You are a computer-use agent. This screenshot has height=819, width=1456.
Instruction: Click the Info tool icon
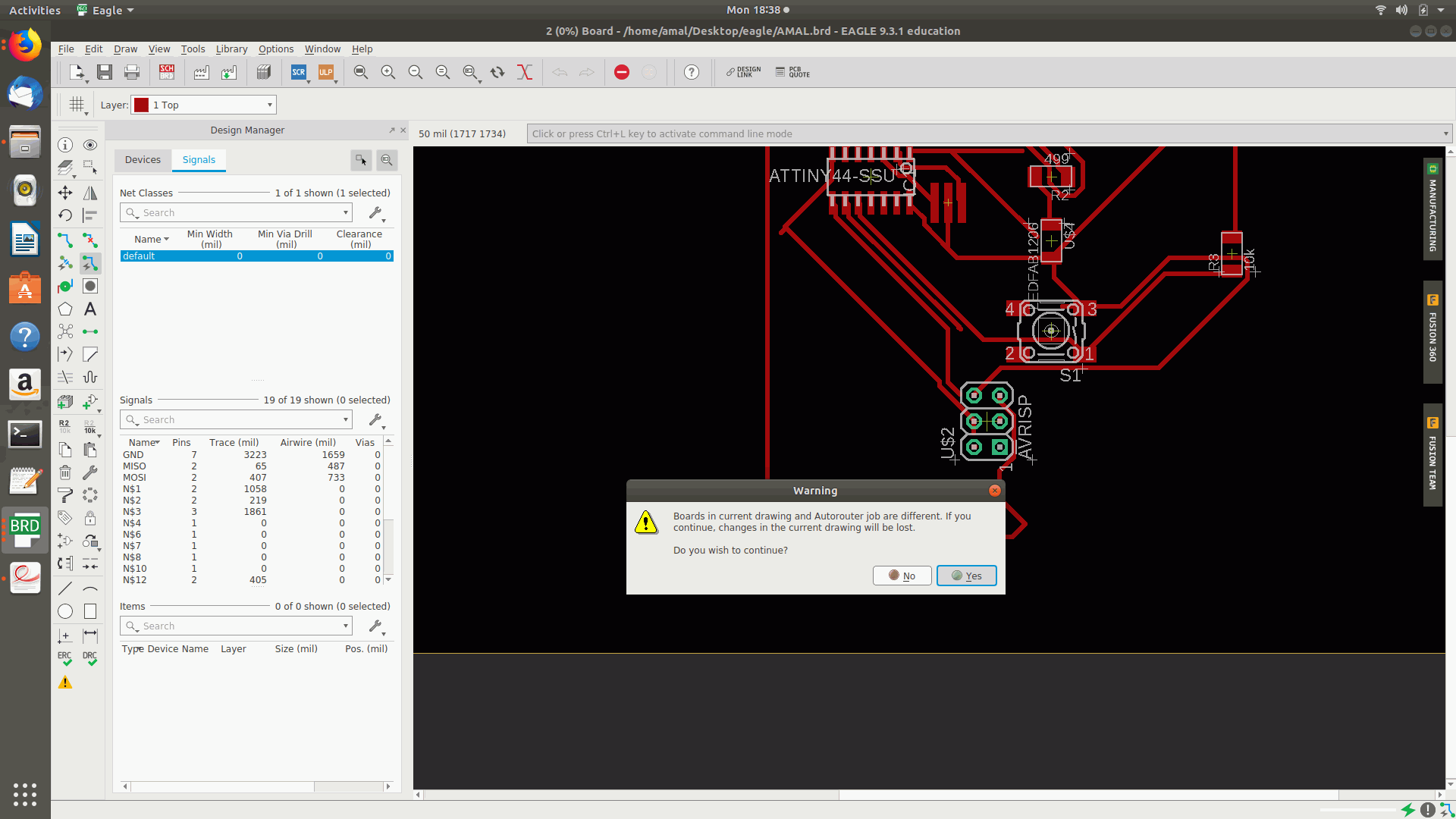tap(65, 145)
